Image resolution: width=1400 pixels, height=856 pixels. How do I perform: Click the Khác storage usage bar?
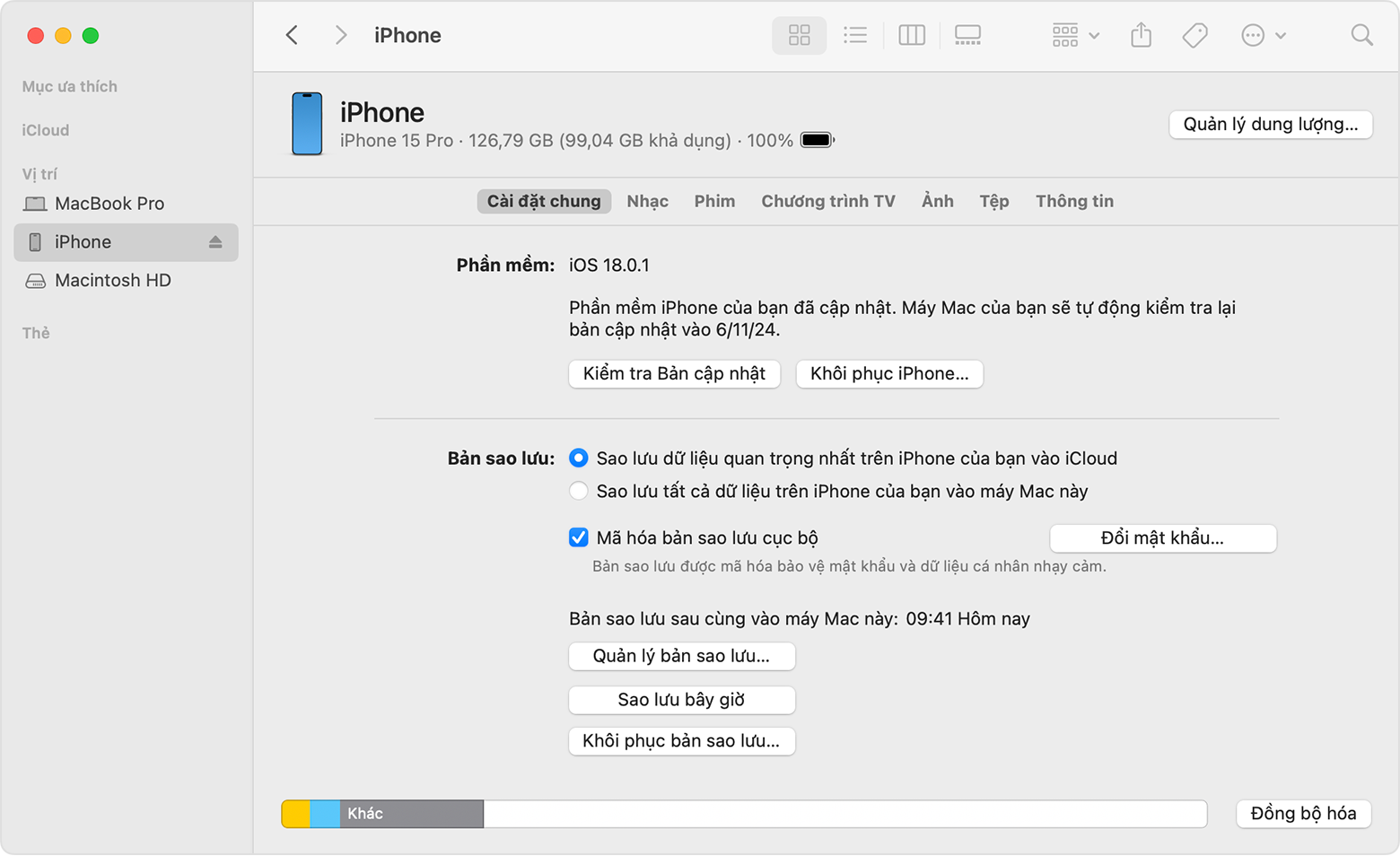[x=408, y=813]
